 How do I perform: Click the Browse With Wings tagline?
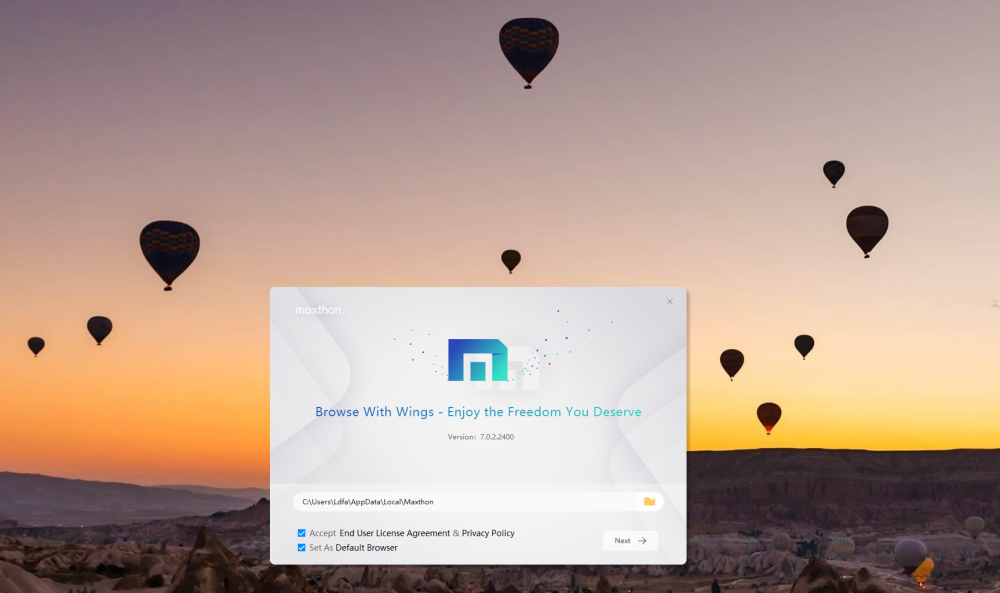478,412
